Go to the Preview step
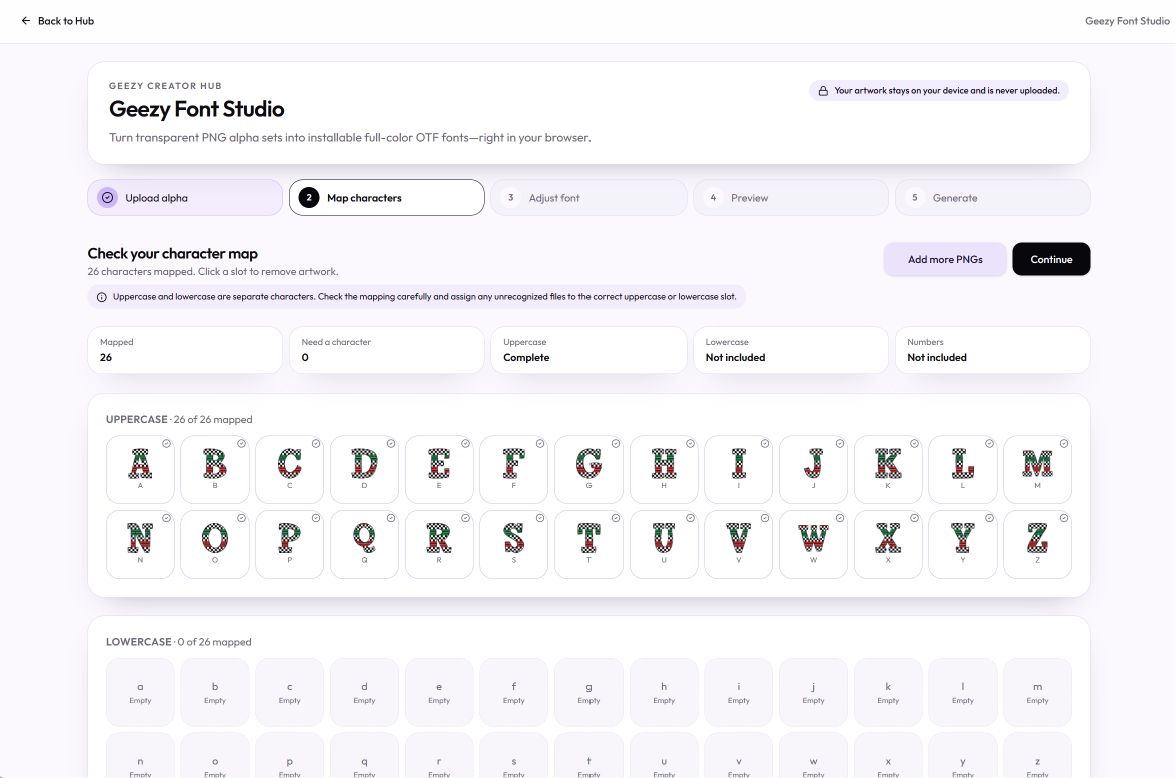 [x=790, y=198]
